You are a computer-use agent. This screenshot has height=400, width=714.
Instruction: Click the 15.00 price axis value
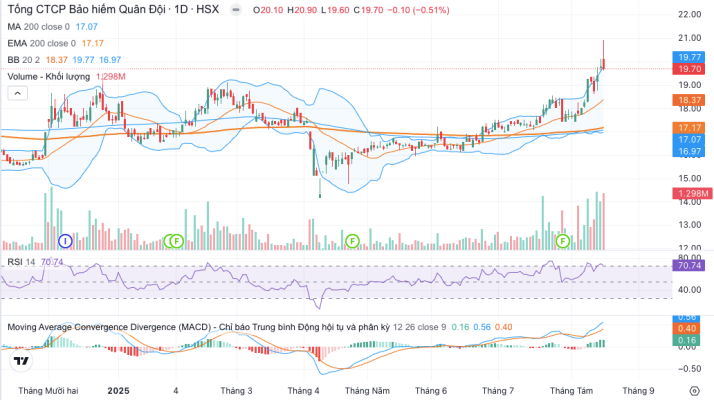point(689,178)
